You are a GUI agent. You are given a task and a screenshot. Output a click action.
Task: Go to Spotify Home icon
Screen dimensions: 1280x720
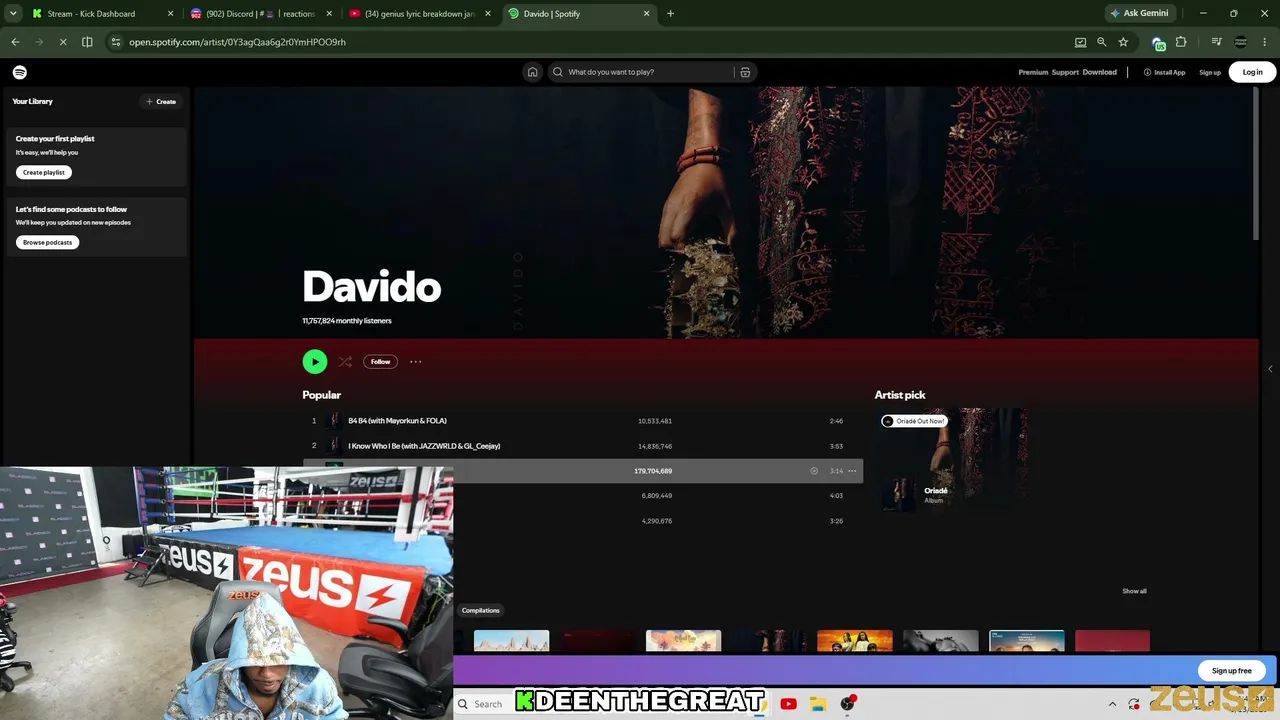[x=532, y=72]
